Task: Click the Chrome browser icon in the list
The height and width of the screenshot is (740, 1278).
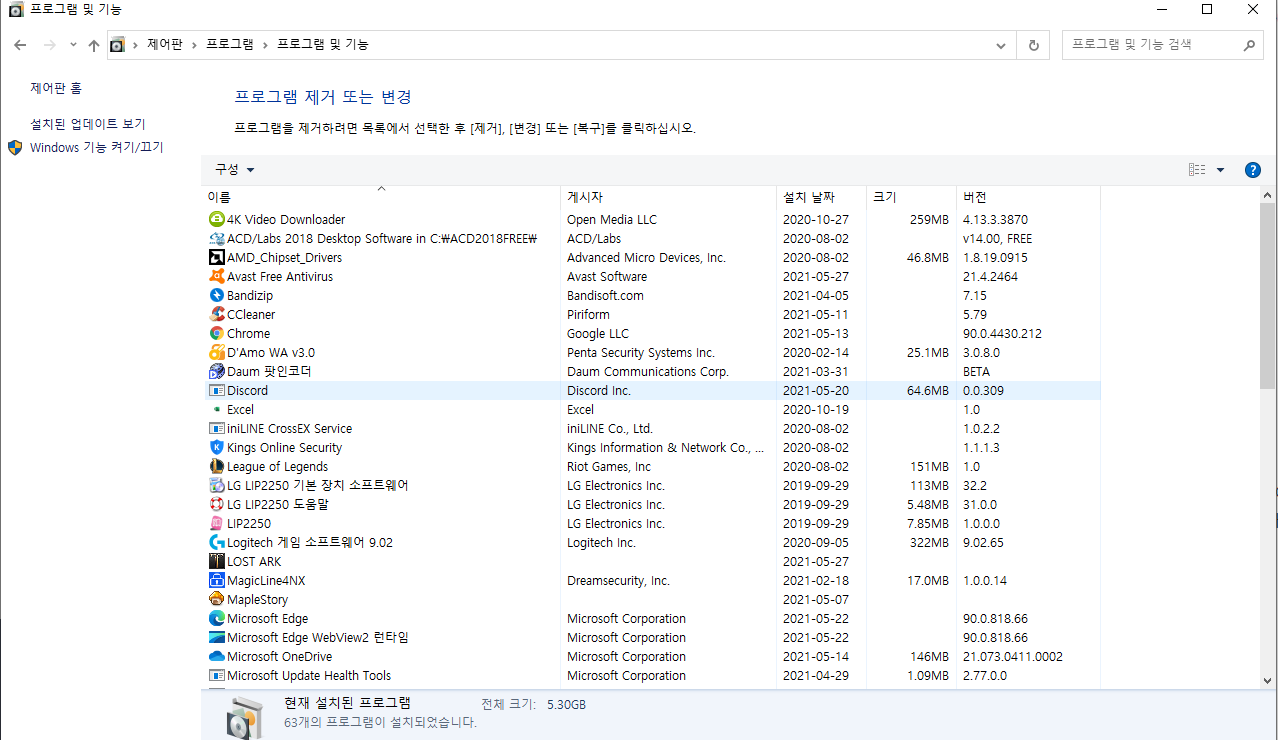Action: pyautogui.click(x=217, y=333)
